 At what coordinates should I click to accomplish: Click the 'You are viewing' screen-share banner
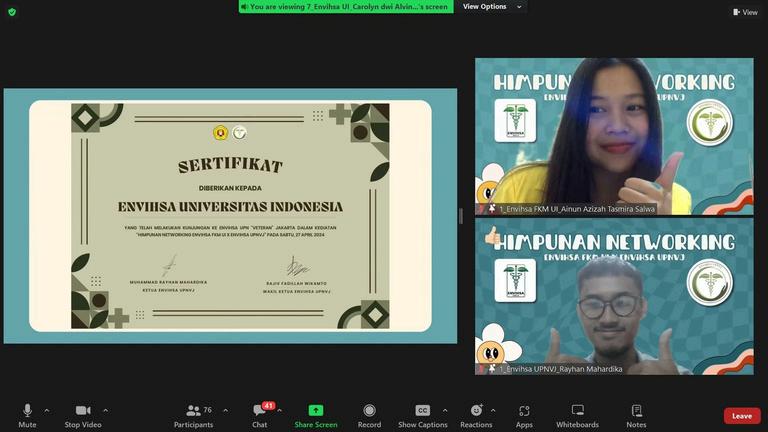[346, 6]
